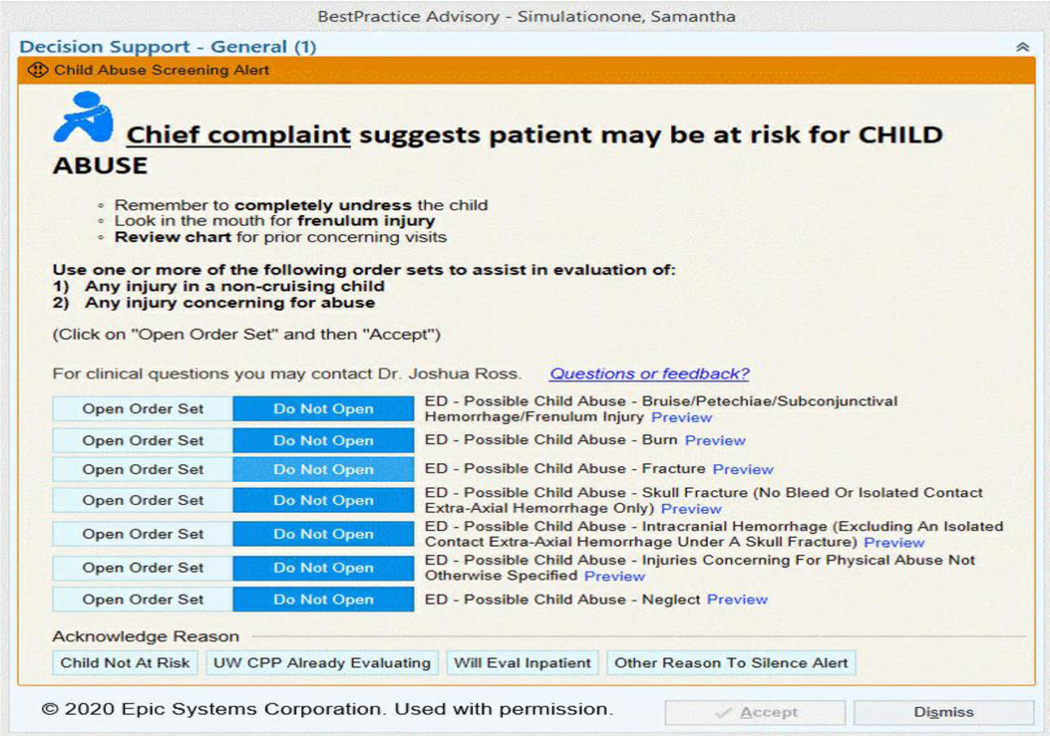Click the 'contact Dr. Joshua Ross' sentence
Viewport: 1050px width, 736px height.
pyautogui.click(x=287, y=374)
